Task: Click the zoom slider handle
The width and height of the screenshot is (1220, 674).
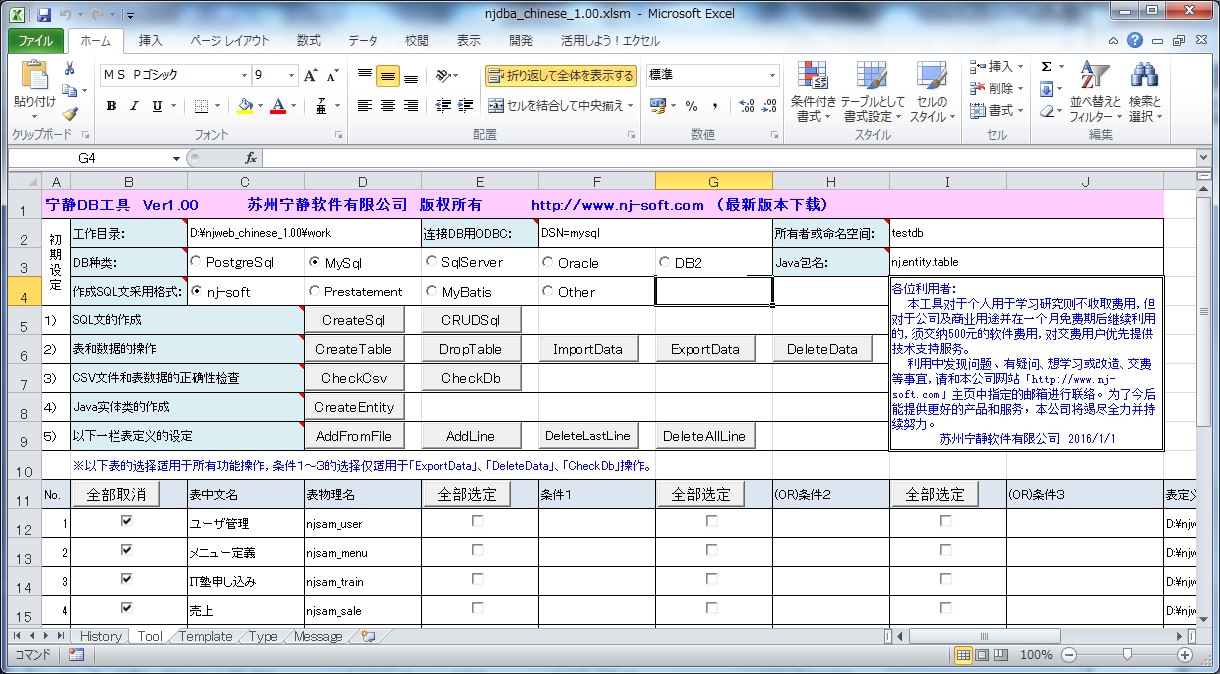Action: [x=1127, y=655]
